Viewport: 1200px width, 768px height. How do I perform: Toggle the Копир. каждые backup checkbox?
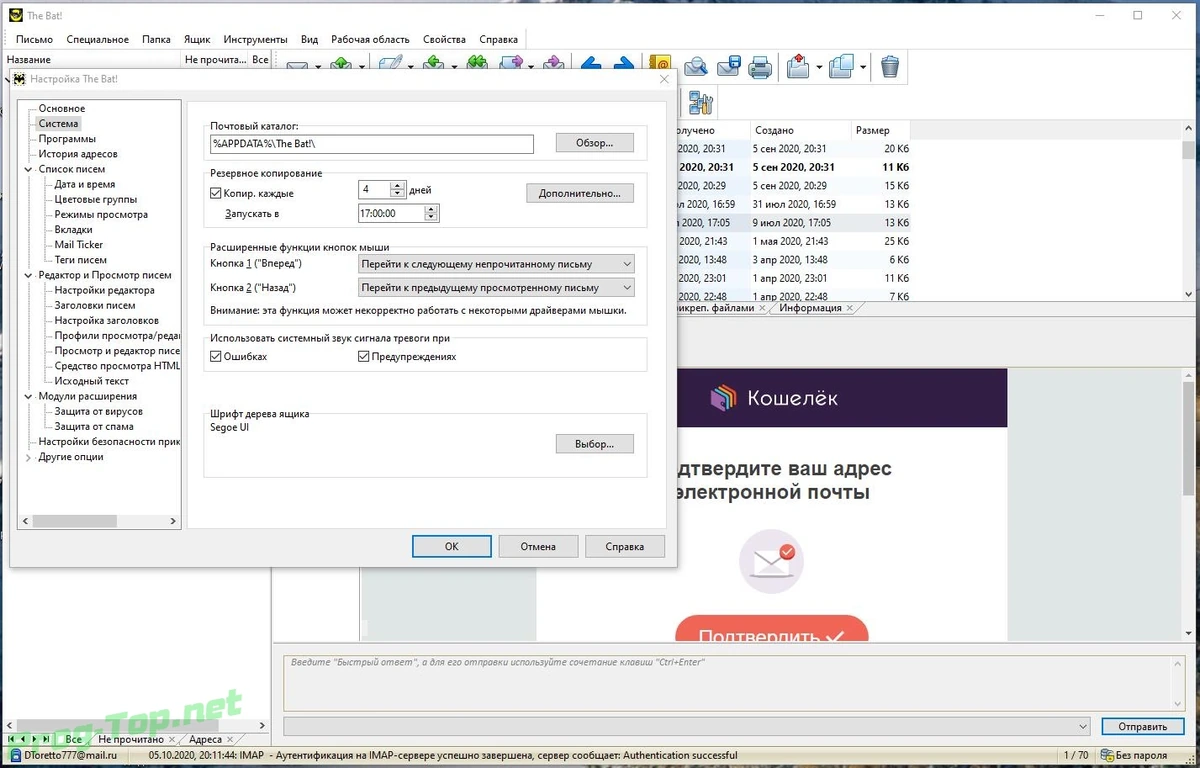pos(216,193)
